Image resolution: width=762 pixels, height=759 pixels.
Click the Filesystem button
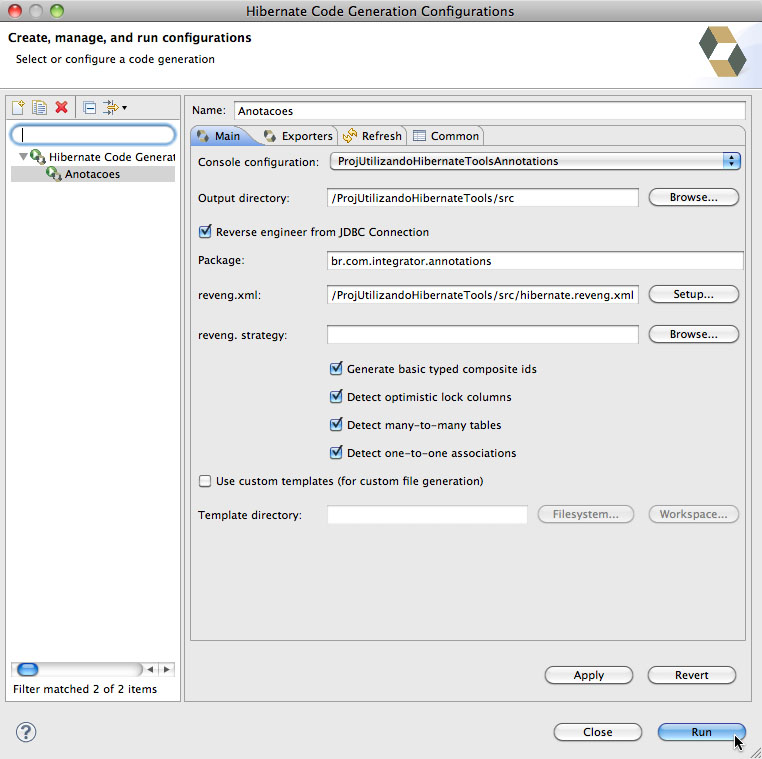coord(586,514)
